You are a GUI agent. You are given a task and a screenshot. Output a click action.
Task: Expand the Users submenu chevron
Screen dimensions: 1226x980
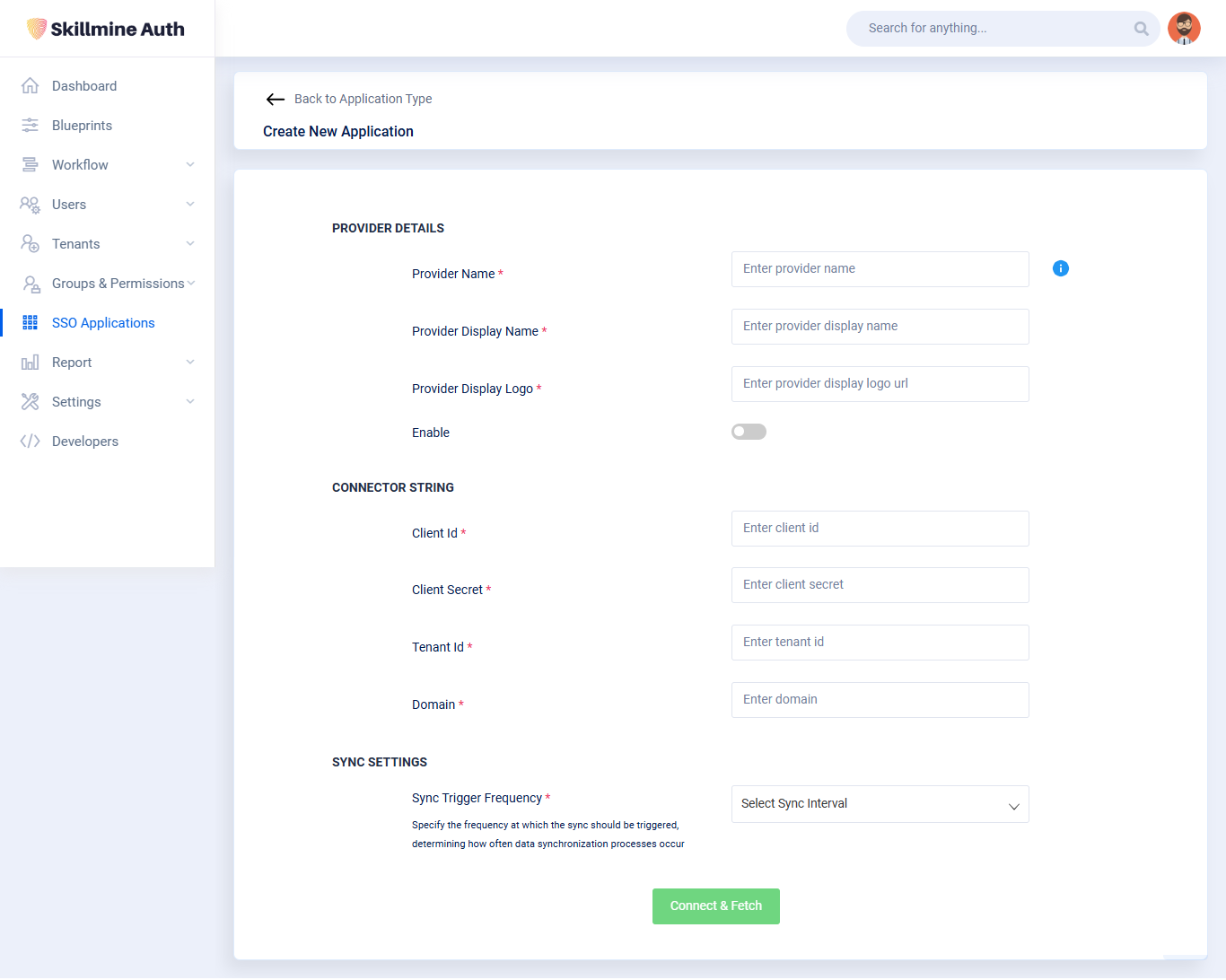point(190,205)
